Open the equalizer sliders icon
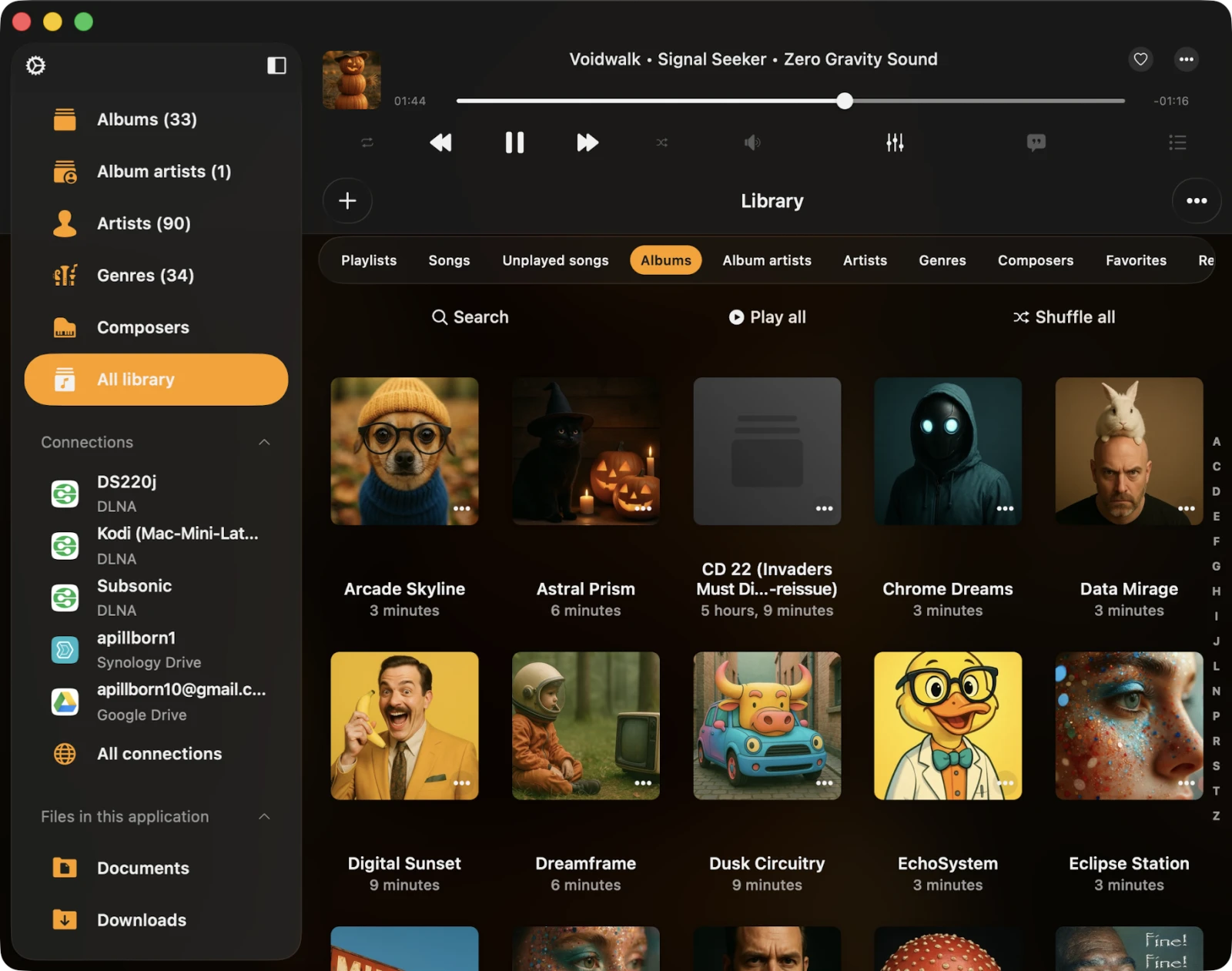 click(895, 142)
